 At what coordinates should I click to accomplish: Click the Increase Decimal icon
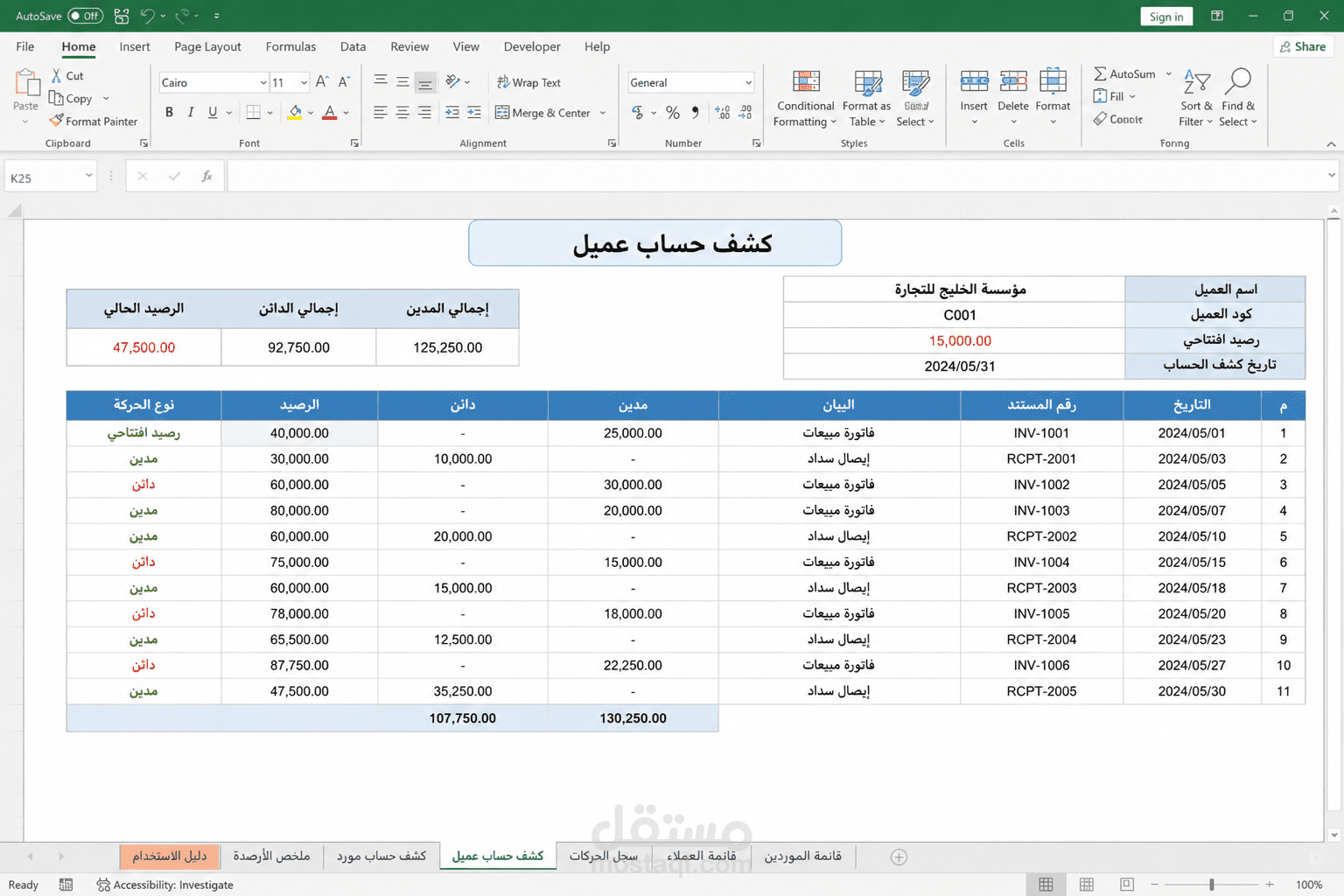pyautogui.click(x=722, y=112)
